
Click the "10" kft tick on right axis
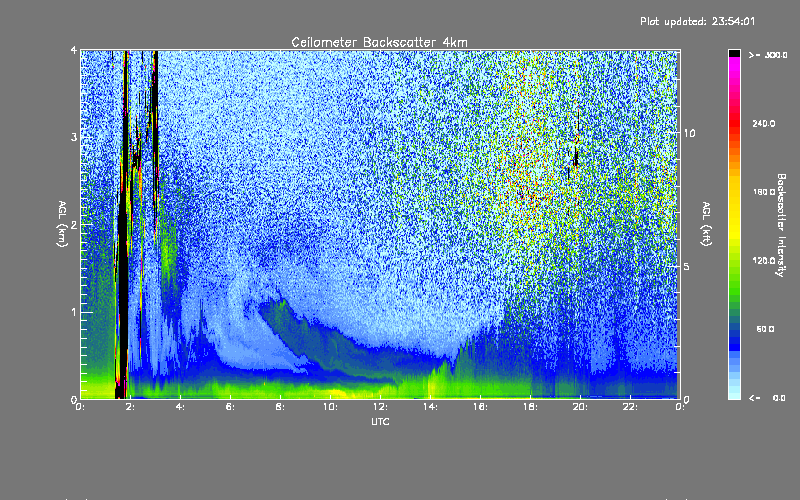689,133
